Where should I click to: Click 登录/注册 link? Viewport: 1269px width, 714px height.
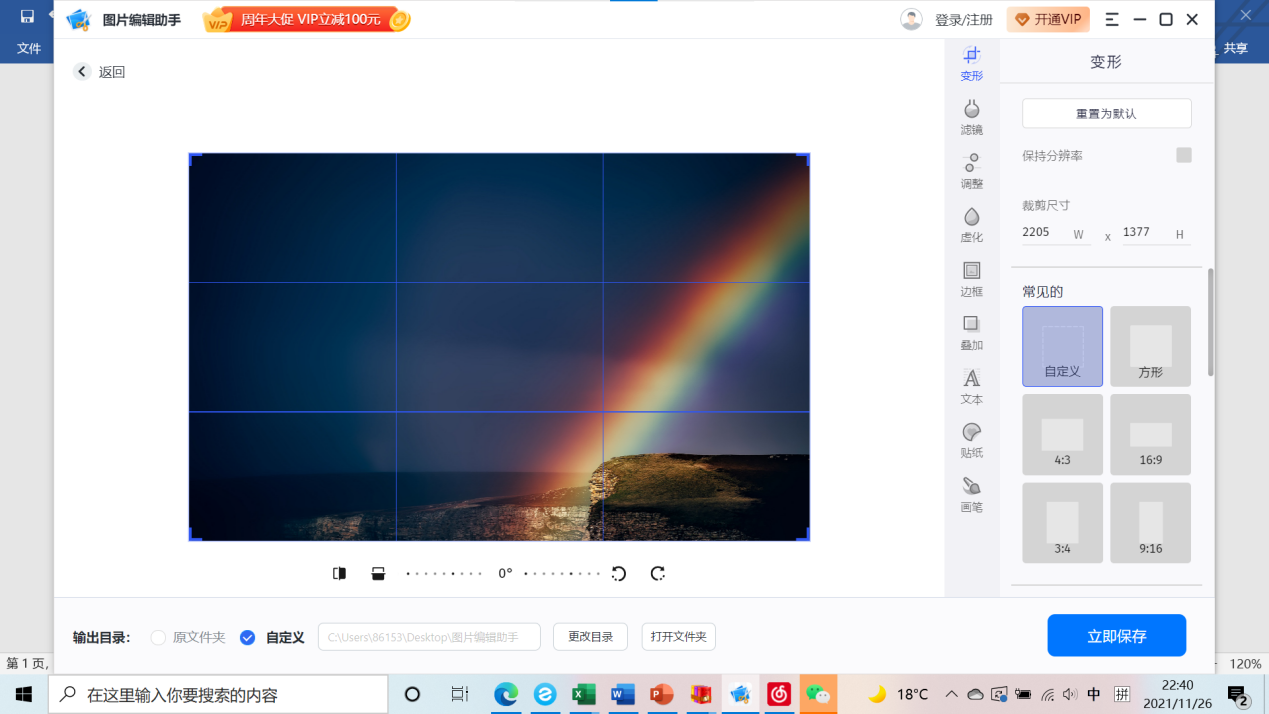[x=964, y=19]
